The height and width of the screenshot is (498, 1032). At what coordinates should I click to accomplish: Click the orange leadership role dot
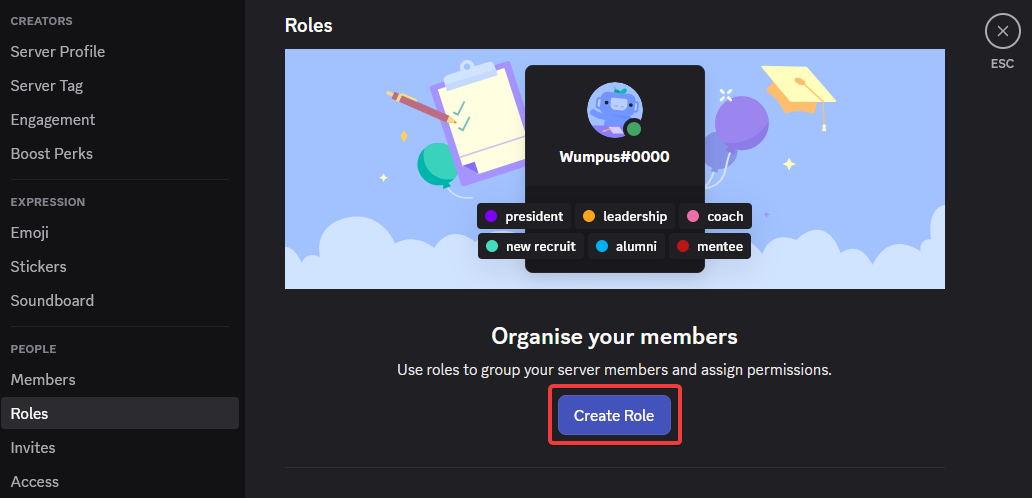pos(589,216)
